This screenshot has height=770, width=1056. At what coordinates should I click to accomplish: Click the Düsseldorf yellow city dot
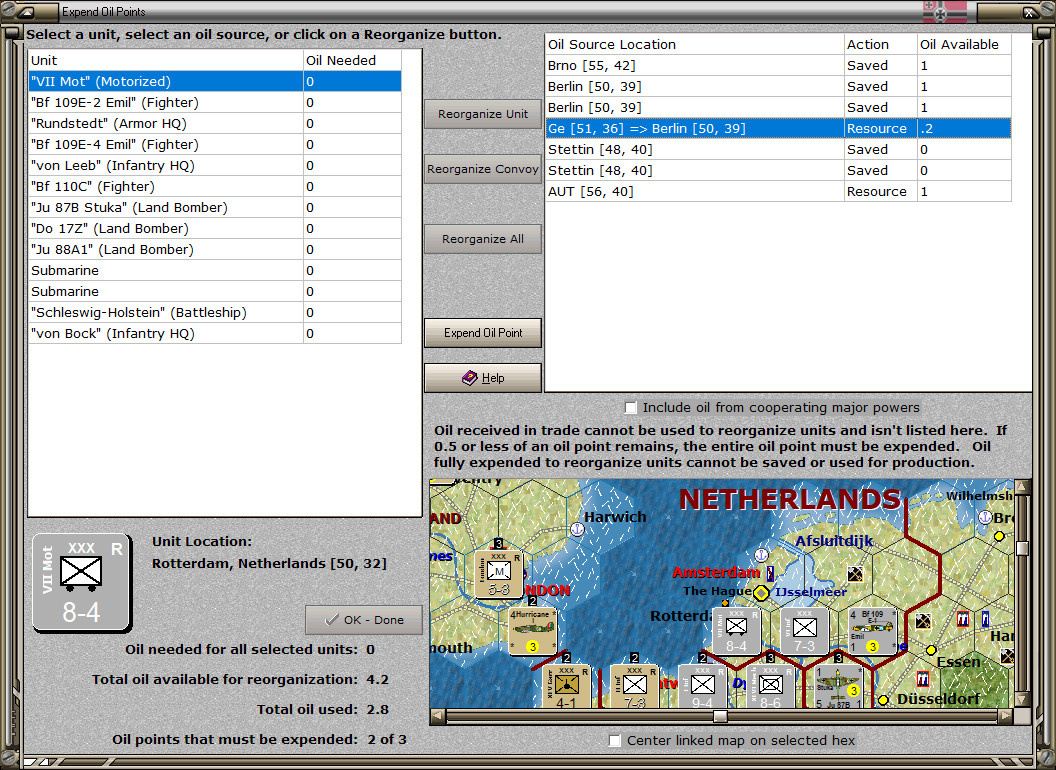point(884,700)
